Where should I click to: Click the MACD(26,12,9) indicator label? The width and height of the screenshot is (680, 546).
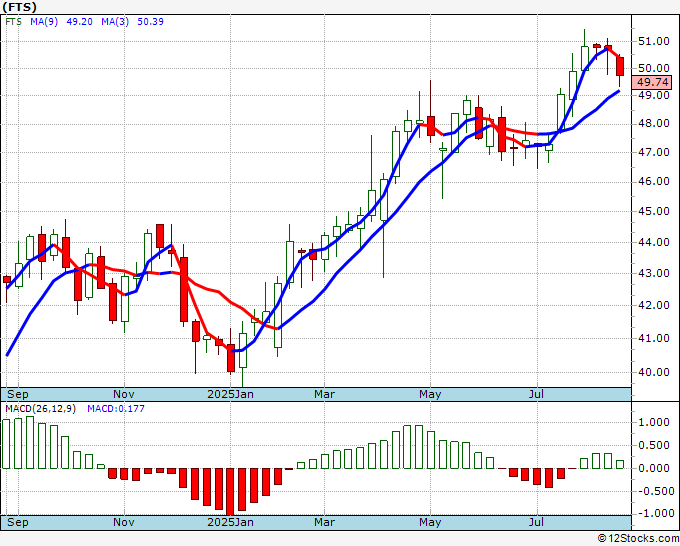[40, 409]
